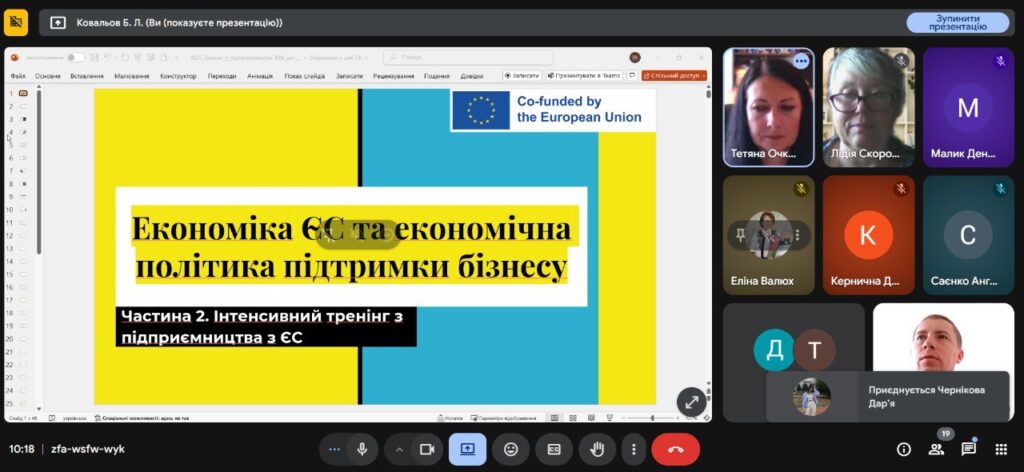Expand video settings with the up chevron
The height and width of the screenshot is (472, 1024).
click(399, 449)
